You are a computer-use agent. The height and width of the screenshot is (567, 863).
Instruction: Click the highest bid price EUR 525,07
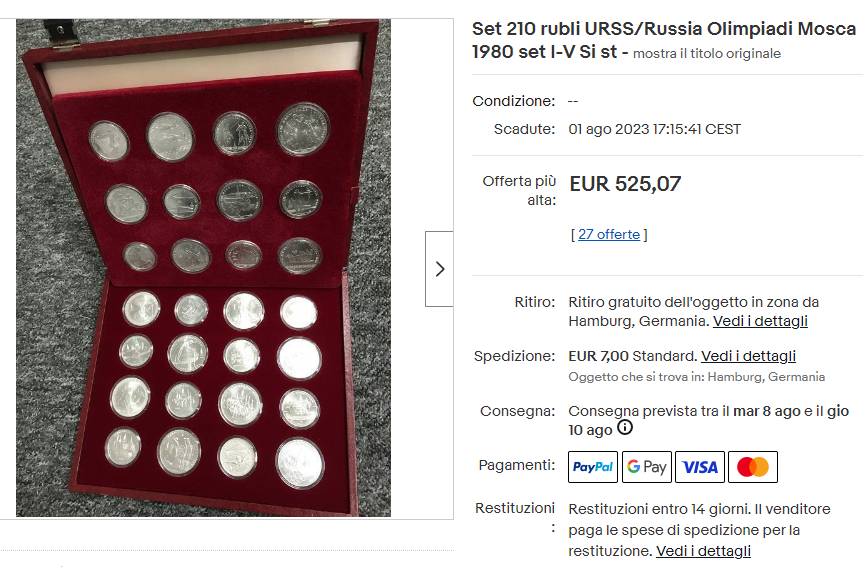(x=625, y=184)
